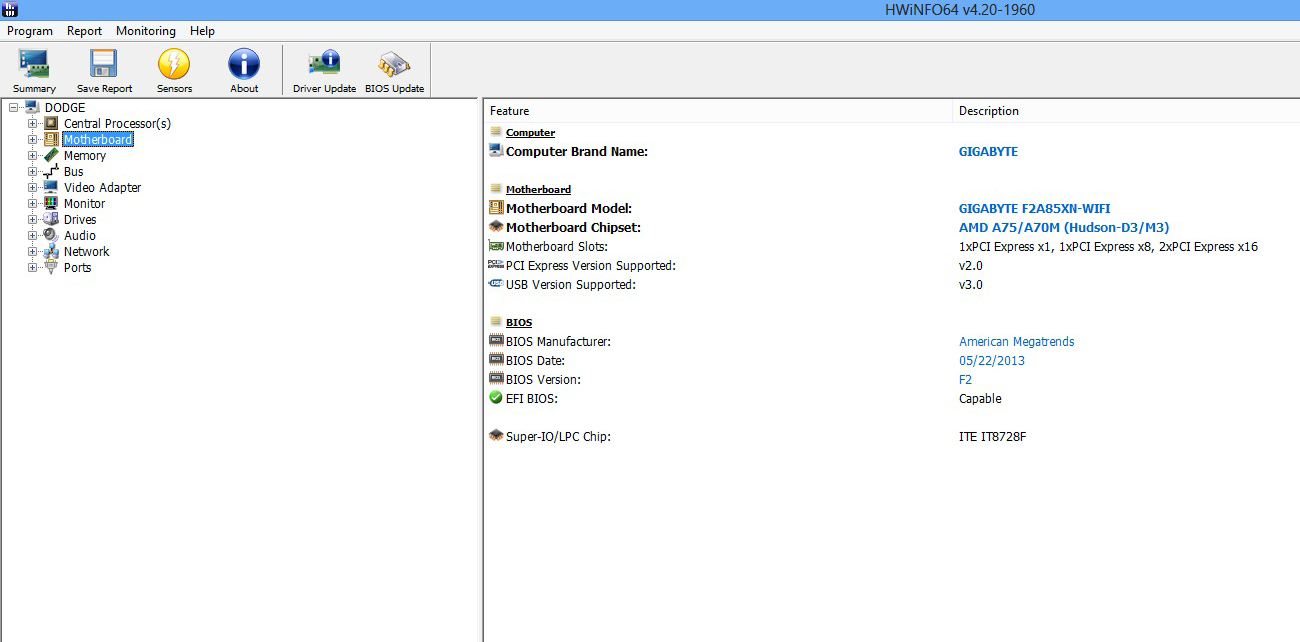
Task: Click the BIOS date 05/22/2013
Action: pyautogui.click(x=992, y=360)
